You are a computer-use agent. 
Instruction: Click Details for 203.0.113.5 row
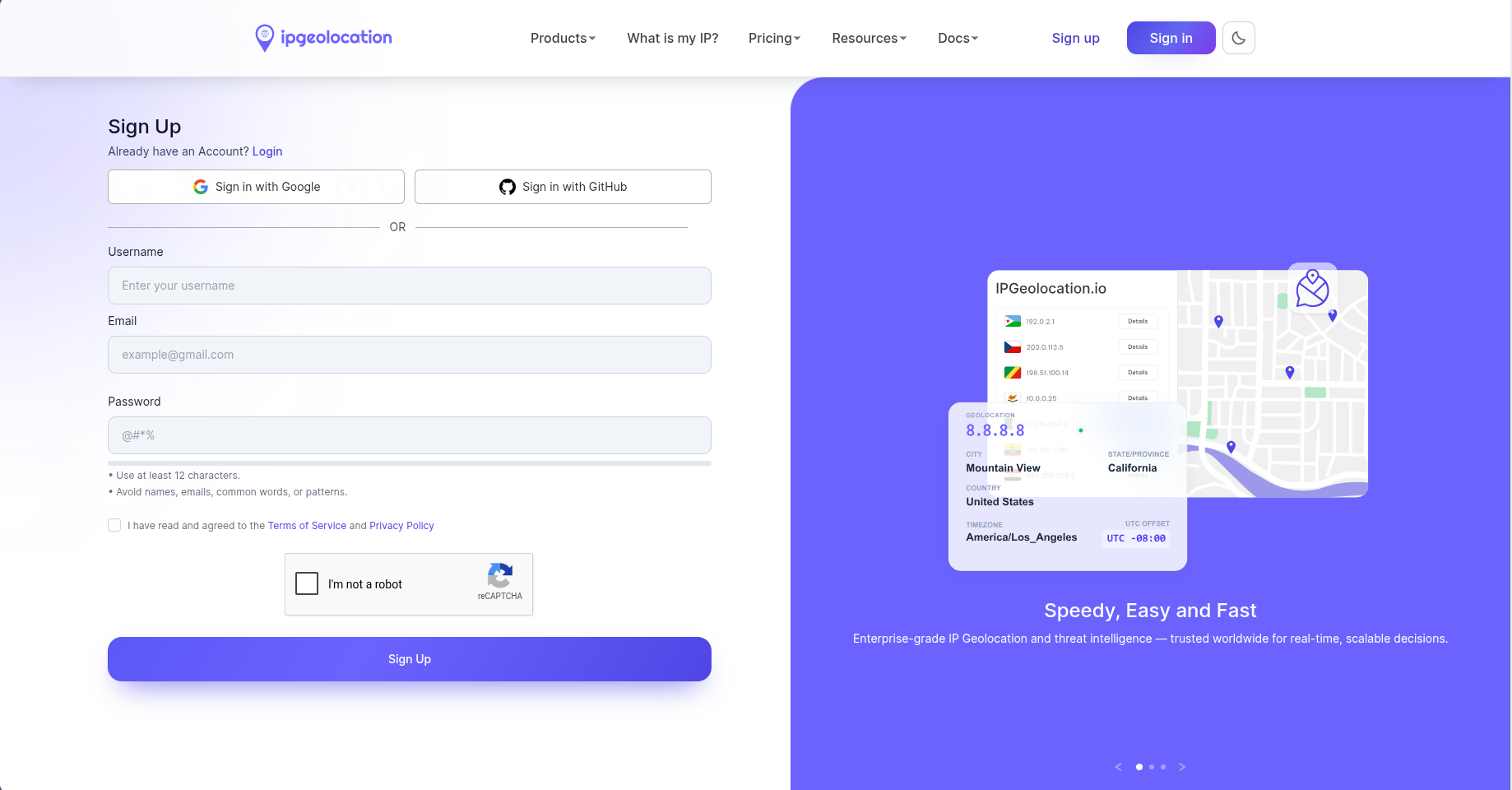pyautogui.click(x=1138, y=347)
